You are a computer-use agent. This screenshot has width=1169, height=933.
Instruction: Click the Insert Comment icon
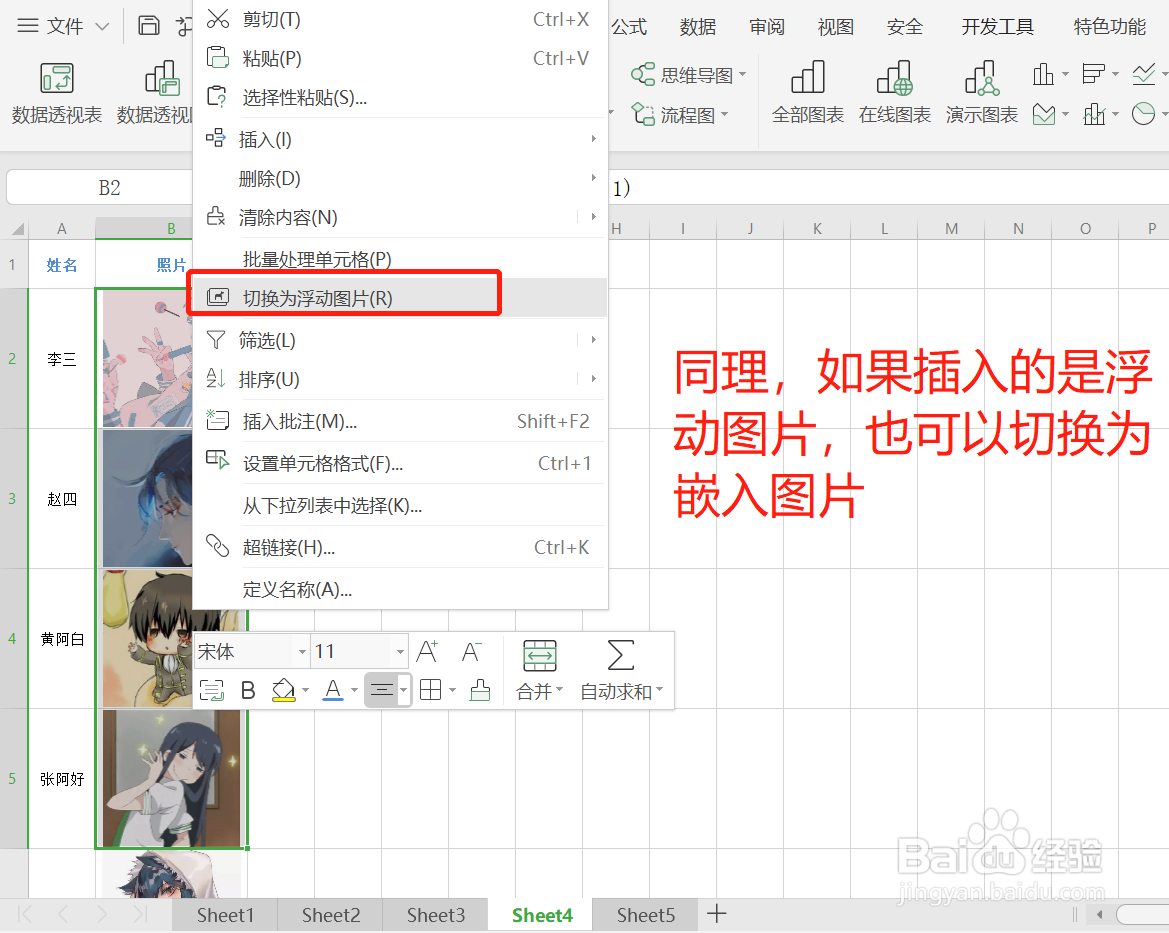coord(217,421)
